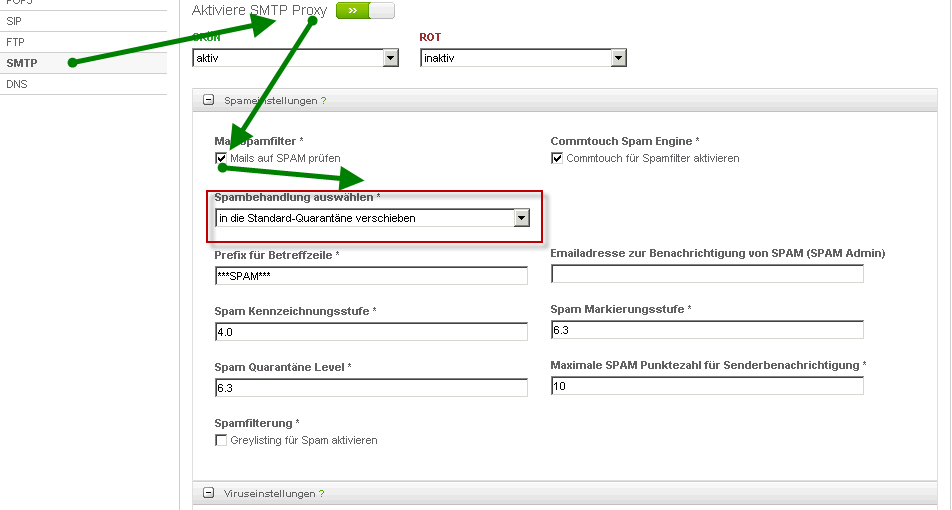Toggle the Aktiviere SMTP Proxy switch
The width and height of the screenshot is (952, 510).
coord(365,11)
